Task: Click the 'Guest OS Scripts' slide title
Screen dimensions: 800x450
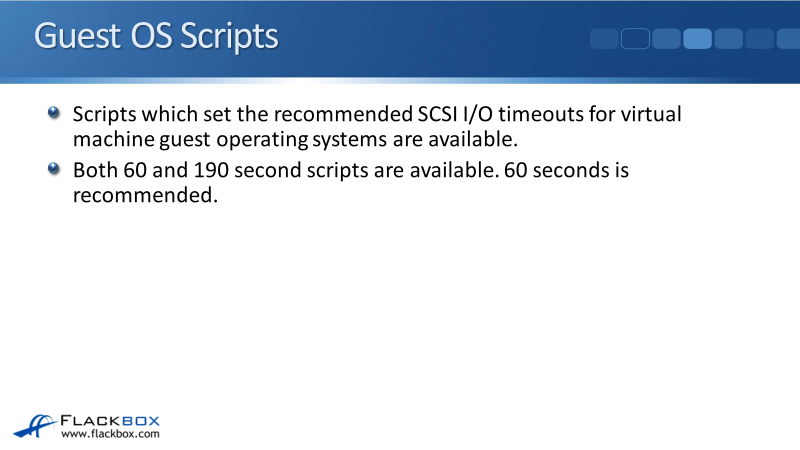Action: click(x=156, y=36)
